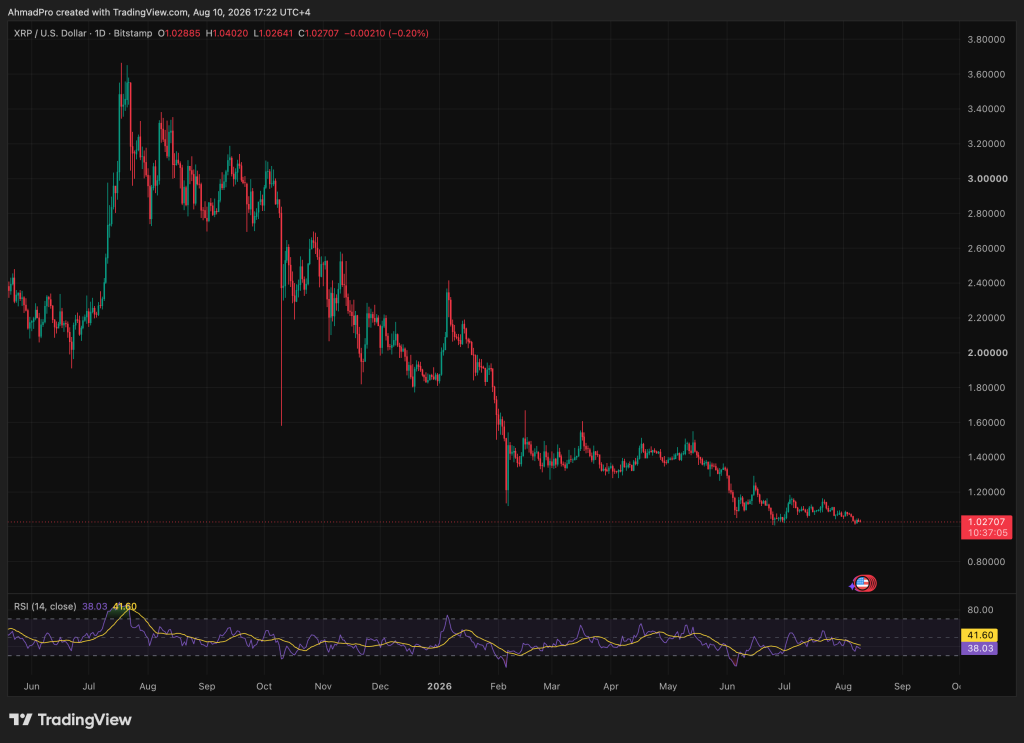Click the Sep label after 2026

coord(902,686)
